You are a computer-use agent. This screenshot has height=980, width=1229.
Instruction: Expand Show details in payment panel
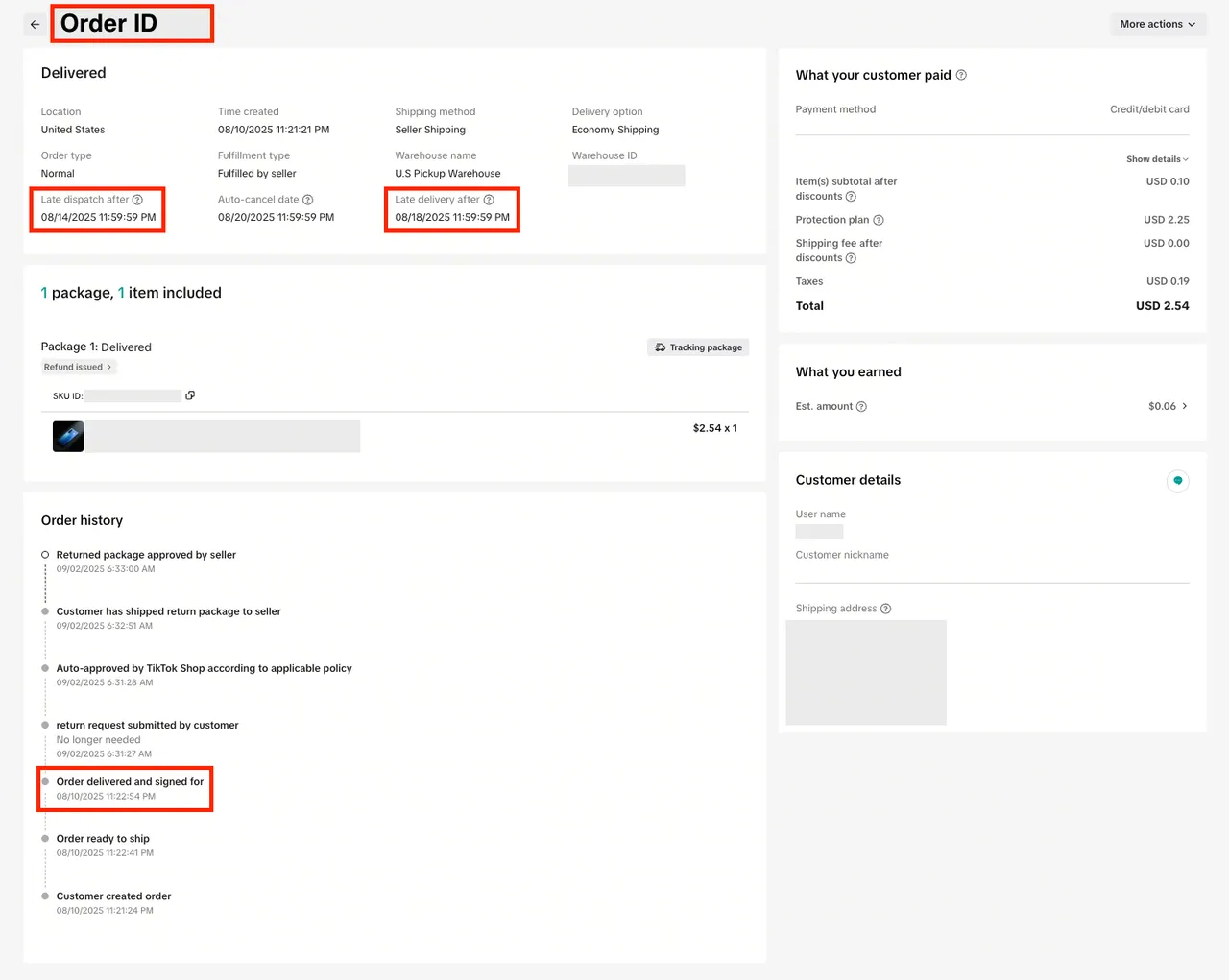coord(1157,159)
